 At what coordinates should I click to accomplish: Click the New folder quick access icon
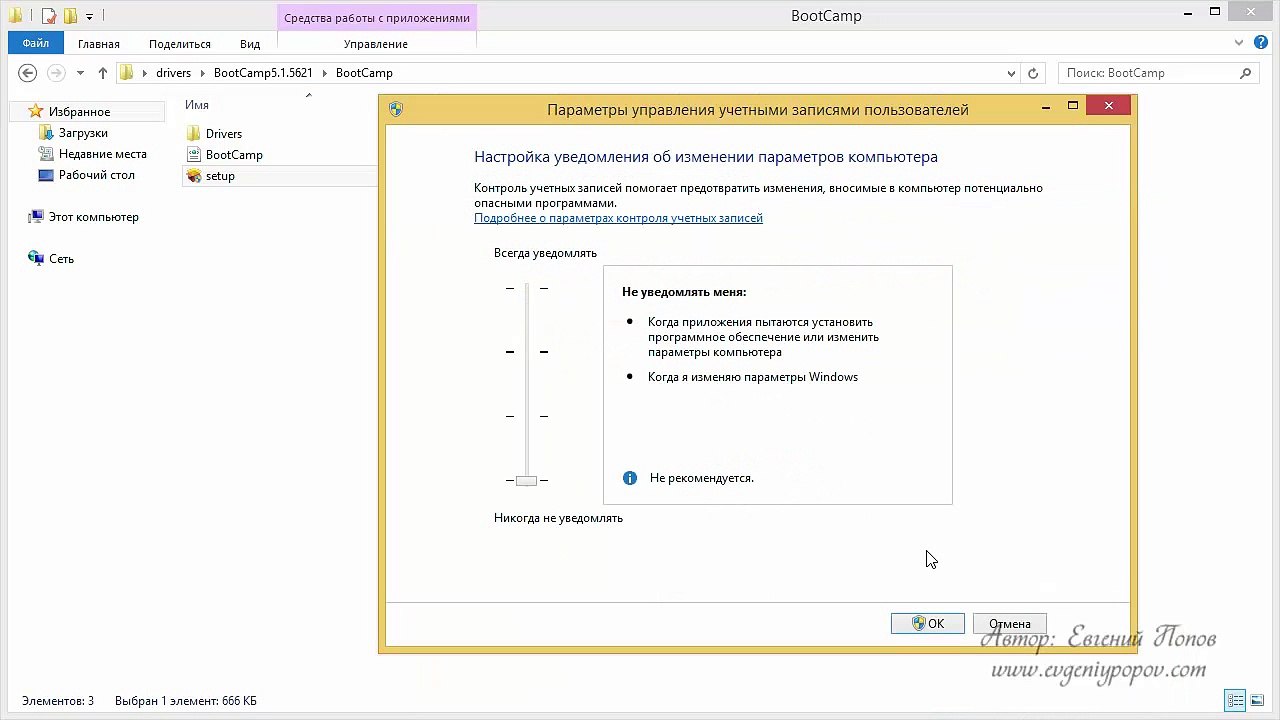pos(70,16)
